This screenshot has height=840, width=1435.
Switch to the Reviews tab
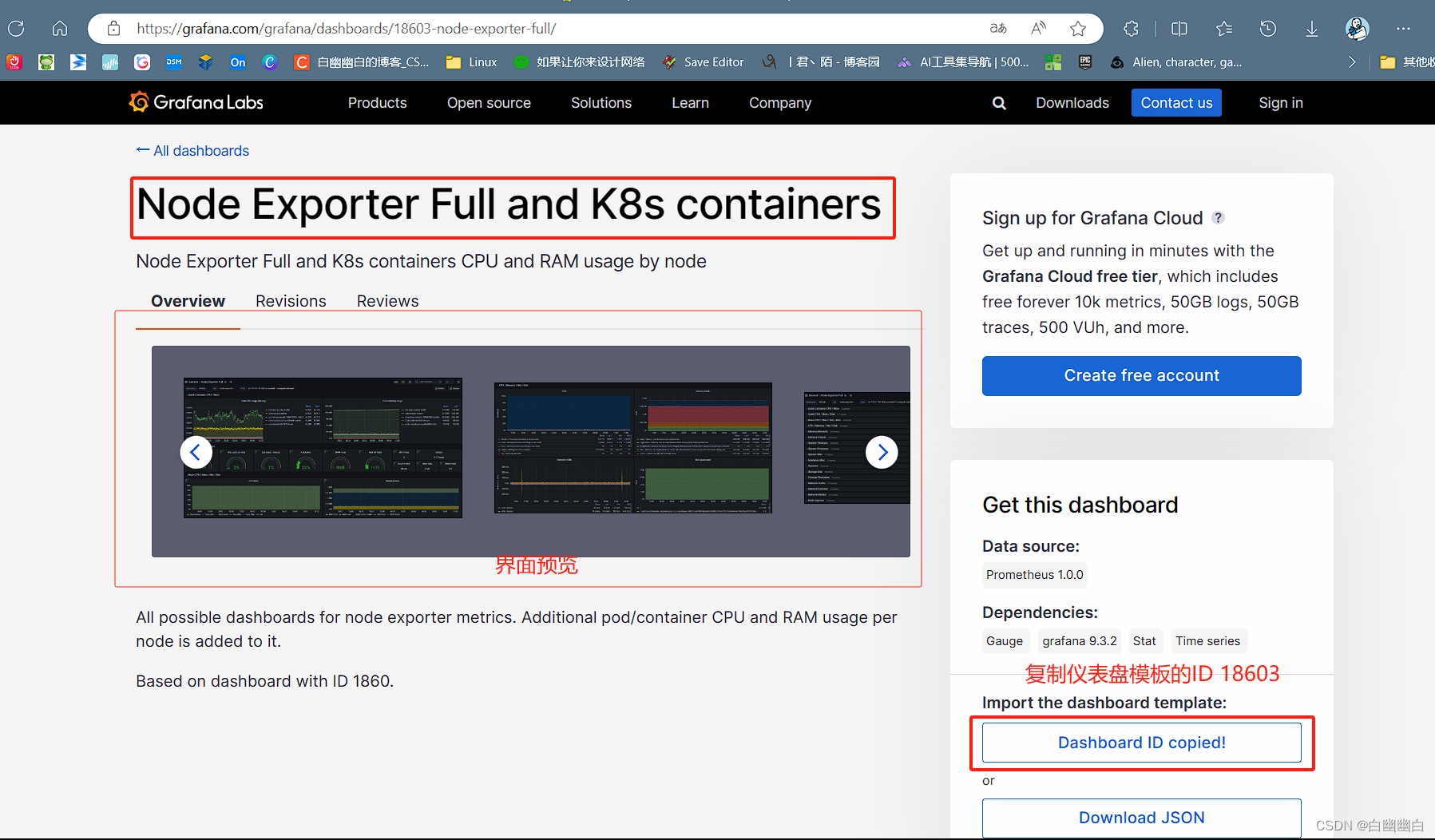pyautogui.click(x=387, y=301)
